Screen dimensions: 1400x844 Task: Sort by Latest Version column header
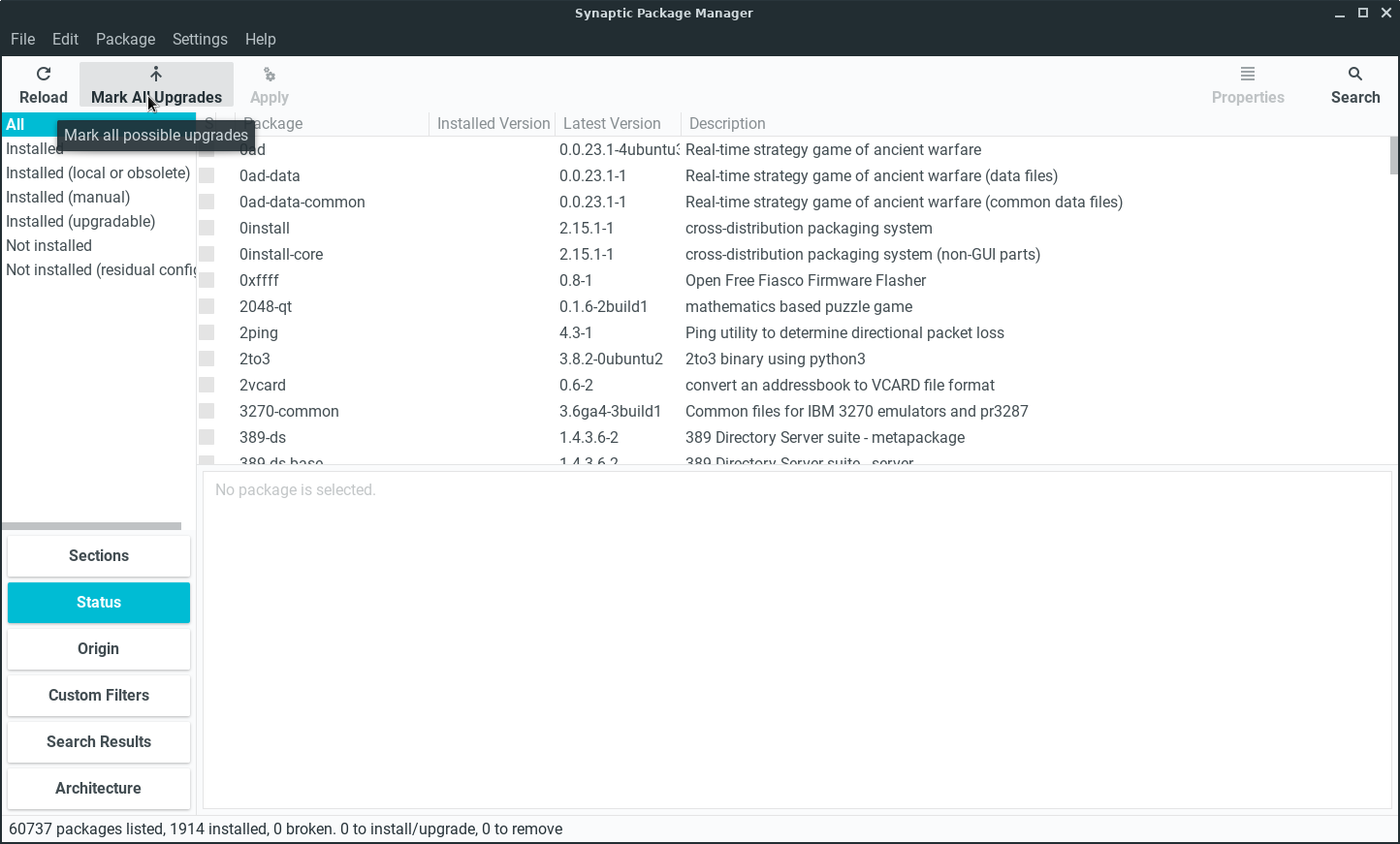pyautogui.click(x=618, y=123)
